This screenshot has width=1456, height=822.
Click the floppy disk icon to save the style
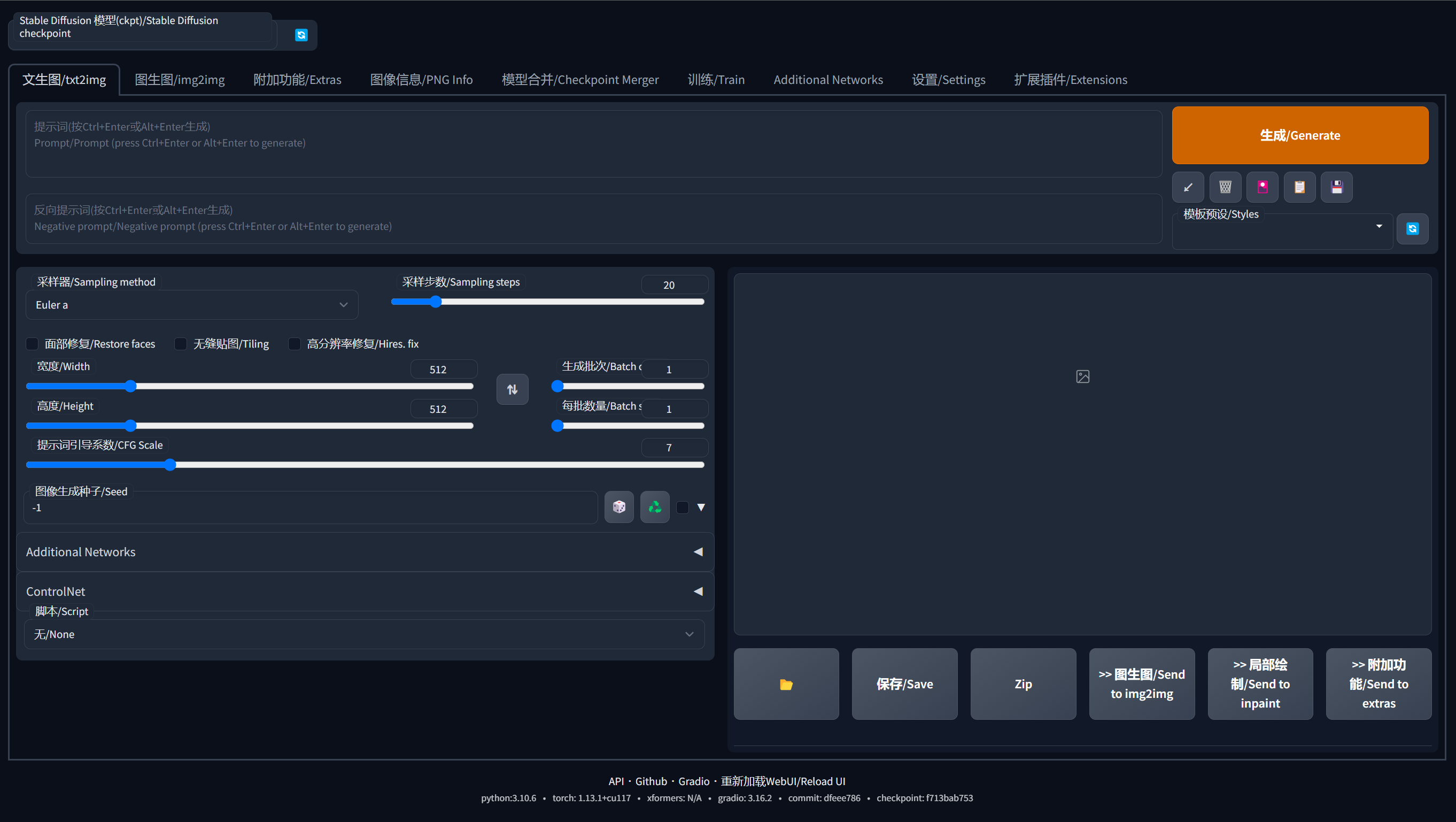click(x=1336, y=187)
